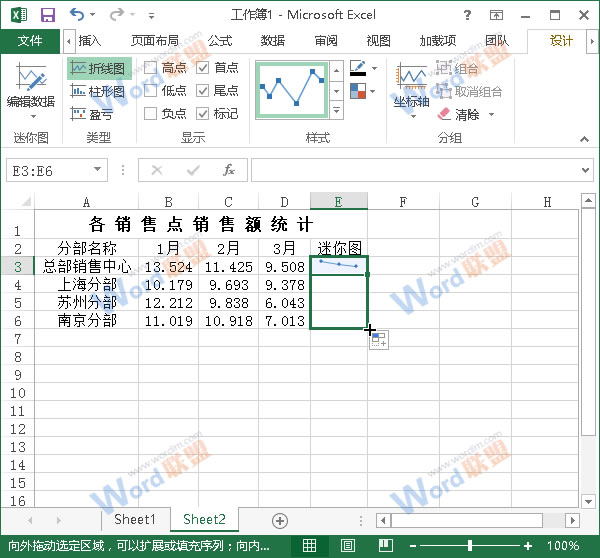600x558 pixels.
Task: Click the zoom slider handle
Action: click(470, 545)
